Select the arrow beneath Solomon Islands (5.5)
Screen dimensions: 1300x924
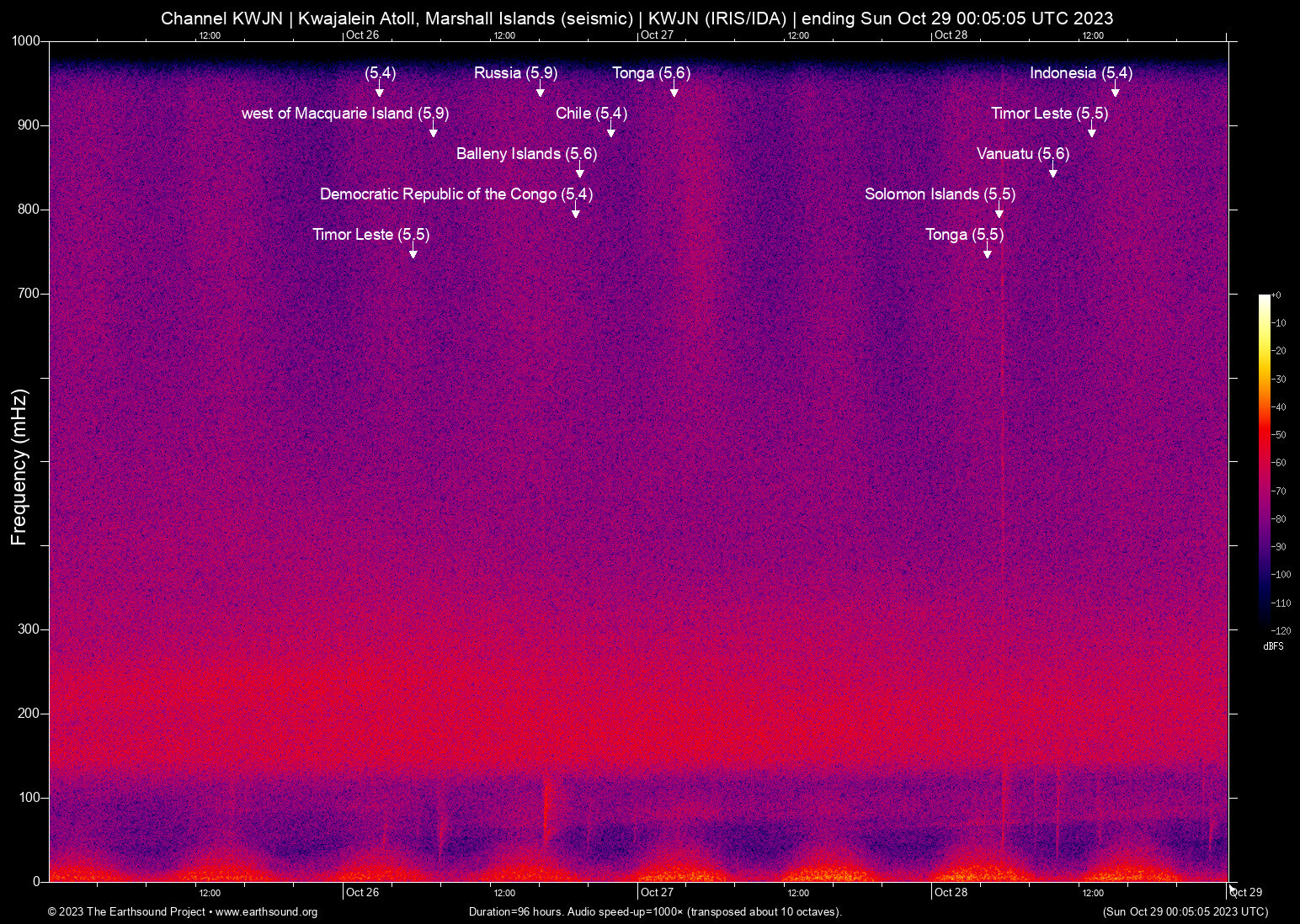[999, 212]
